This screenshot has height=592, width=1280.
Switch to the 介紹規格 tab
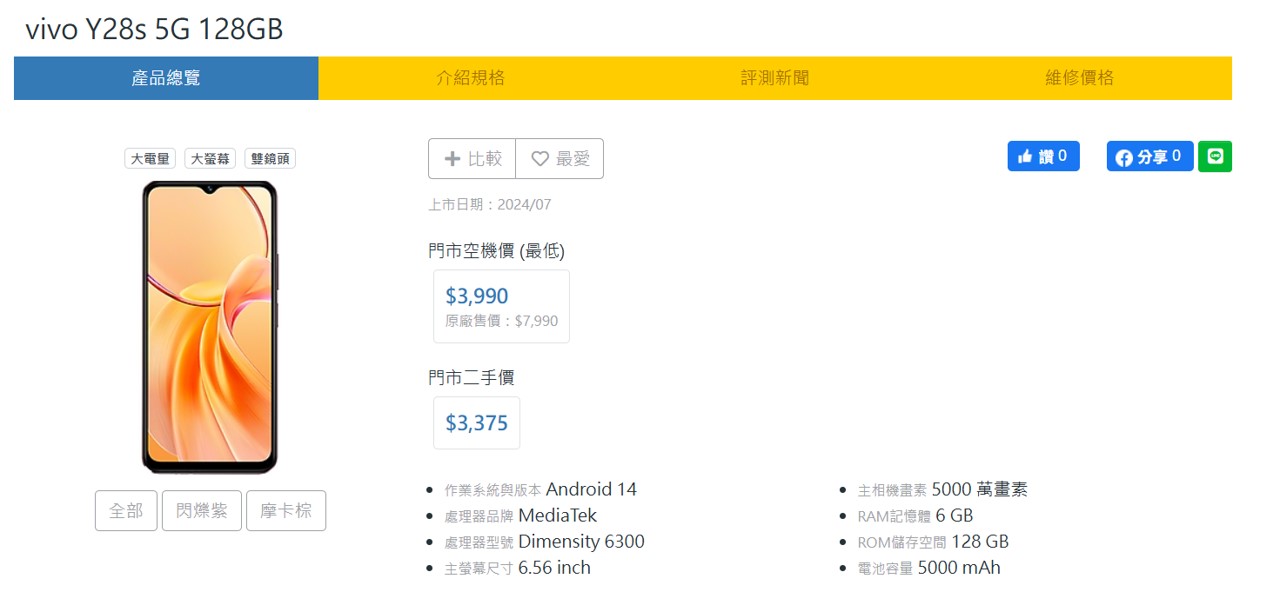471,78
